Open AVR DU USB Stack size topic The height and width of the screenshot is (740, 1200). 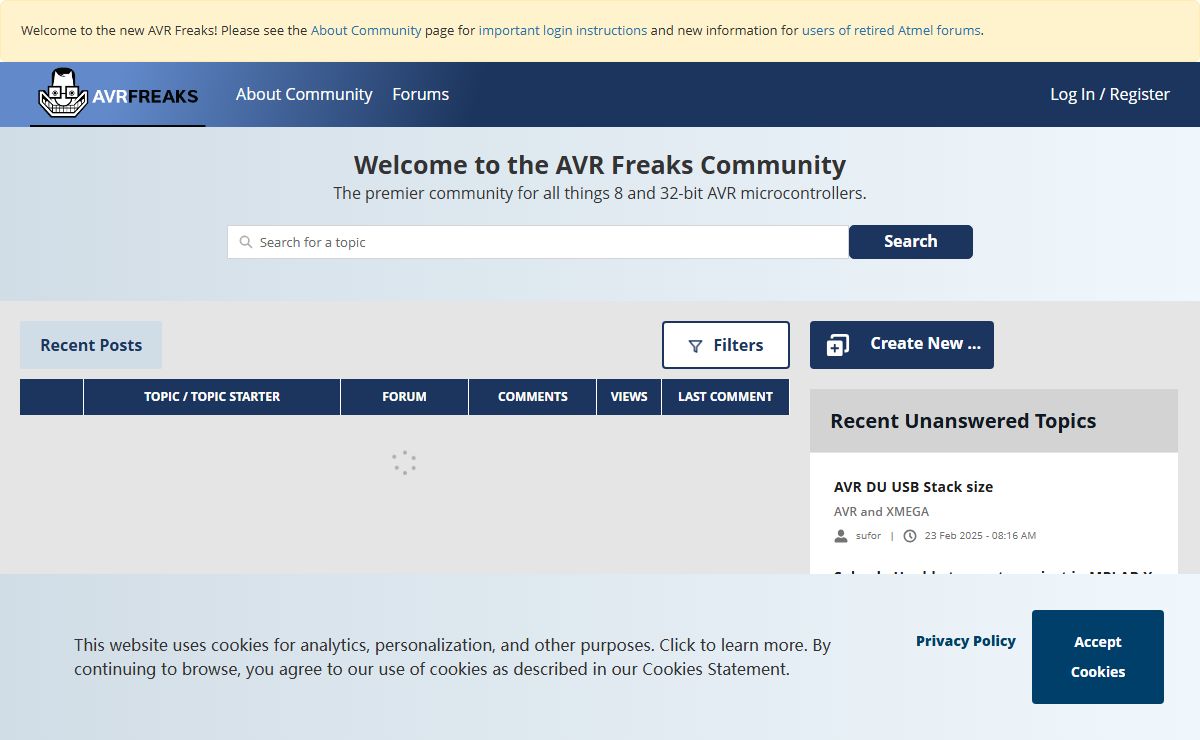point(913,487)
